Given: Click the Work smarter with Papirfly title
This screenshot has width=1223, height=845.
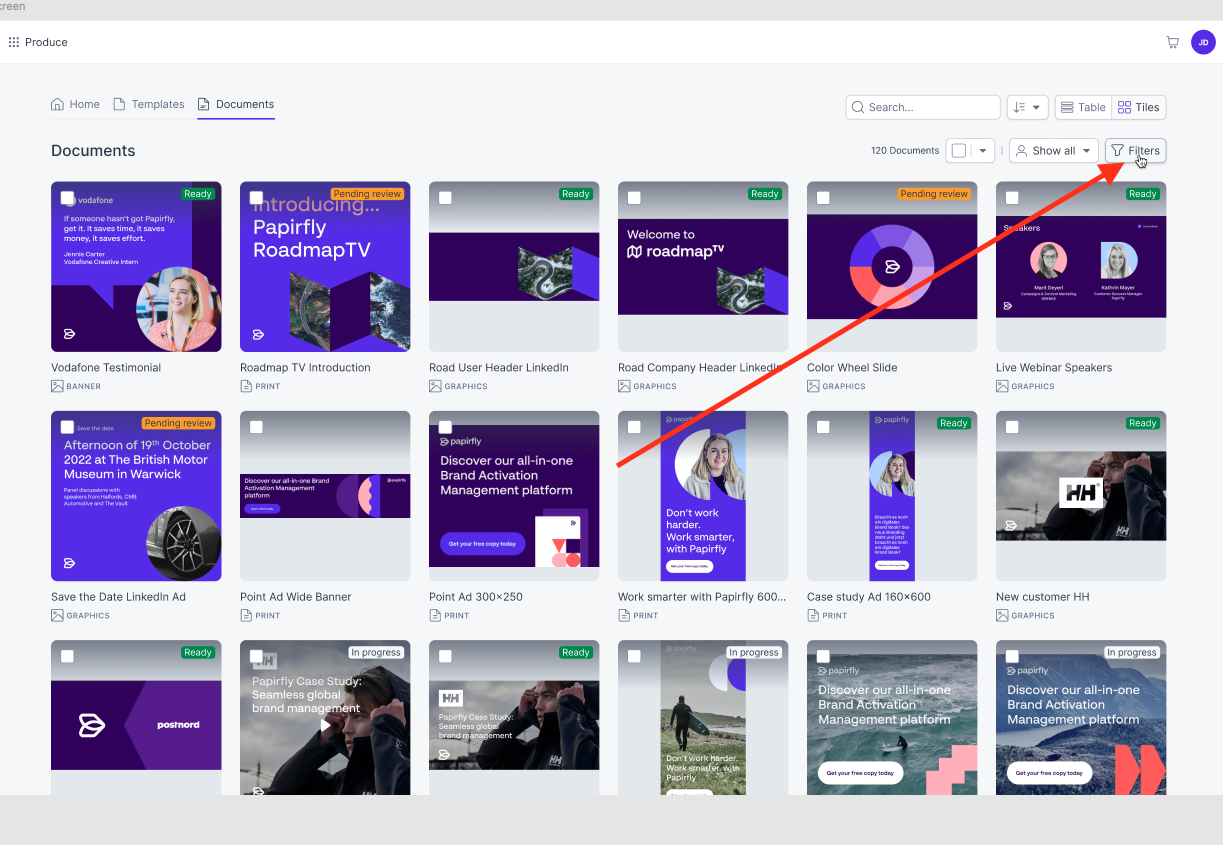Looking at the screenshot, I should coord(702,597).
